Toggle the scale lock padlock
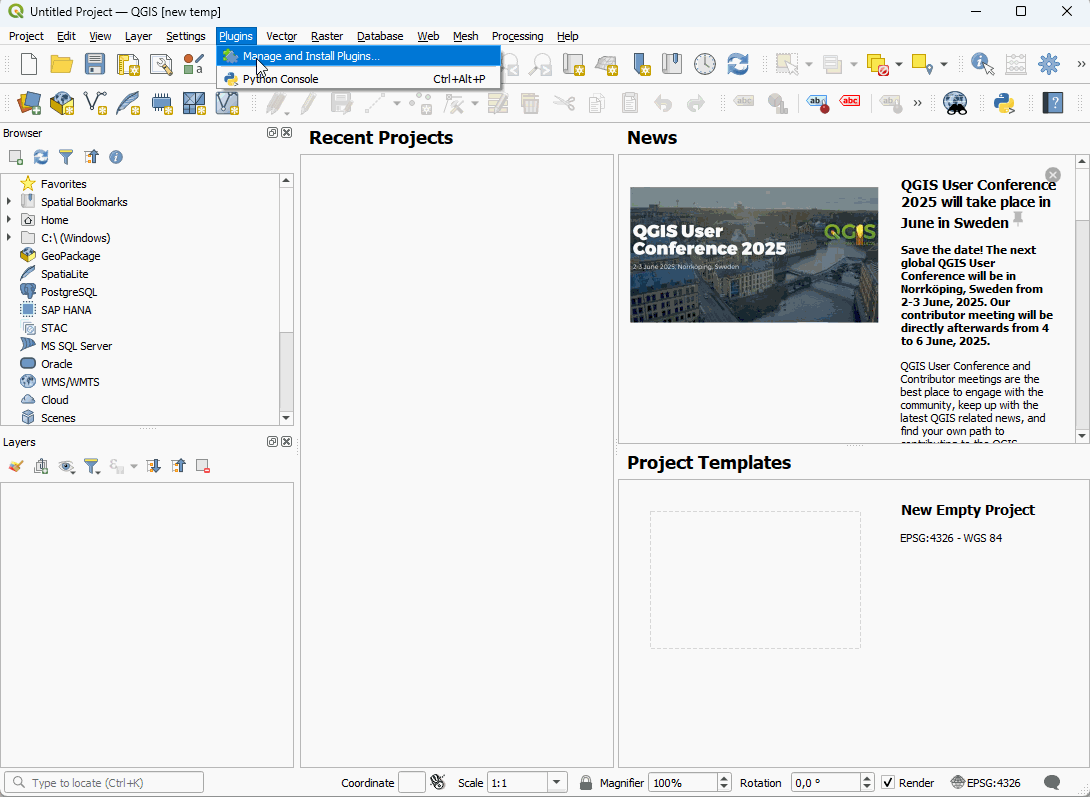The width and height of the screenshot is (1090, 797). pyautogui.click(x=586, y=782)
